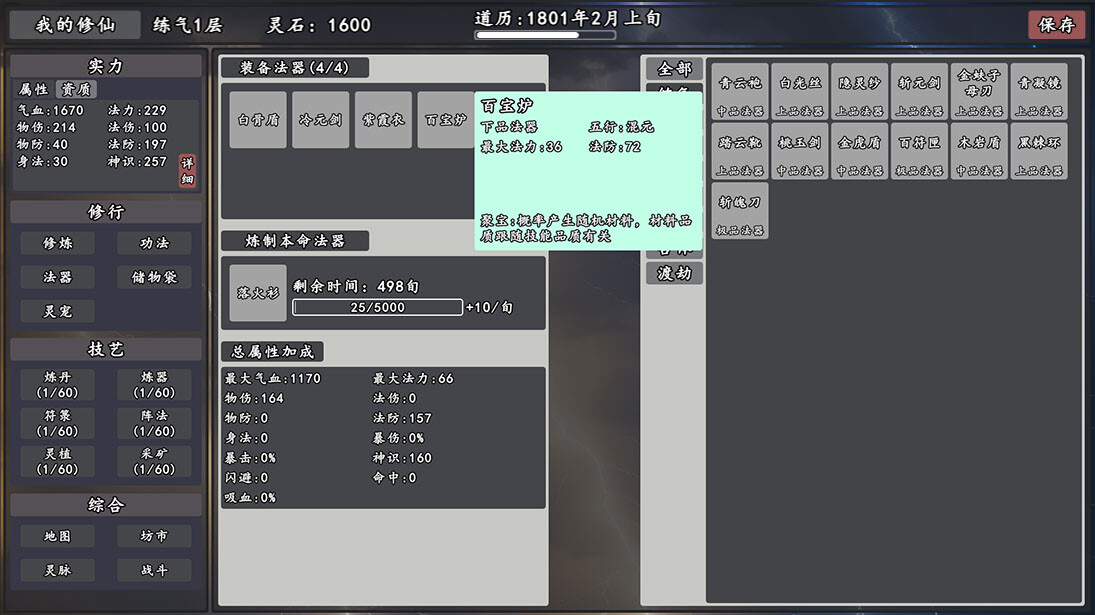Select equipped 冷元剑 slot
Image resolution: width=1095 pixels, height=615 pixels.
[x=320, y=120]
